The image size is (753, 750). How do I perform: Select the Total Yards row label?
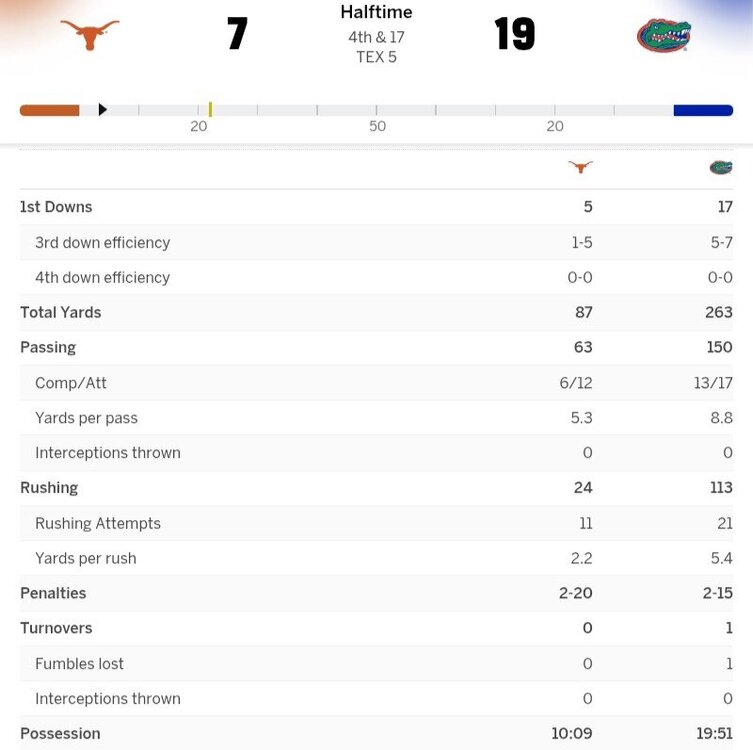pos(61,312)
